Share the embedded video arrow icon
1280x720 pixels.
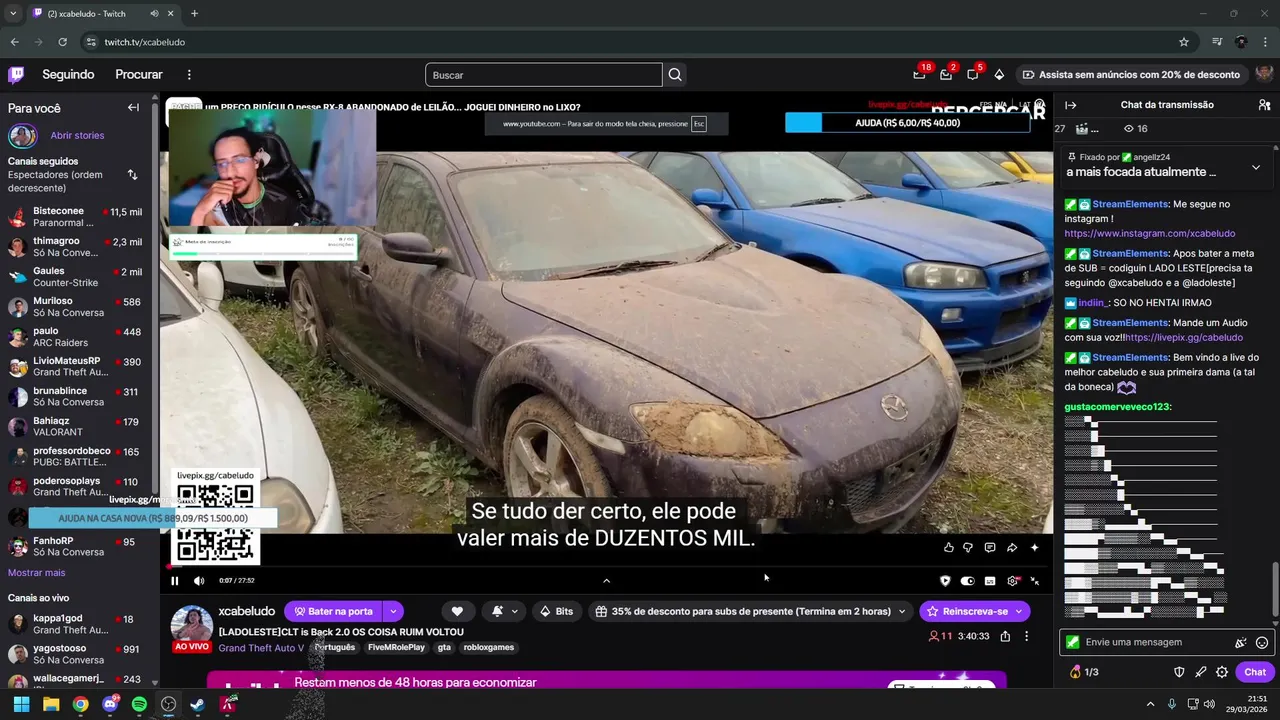(x=1012, y=547)
